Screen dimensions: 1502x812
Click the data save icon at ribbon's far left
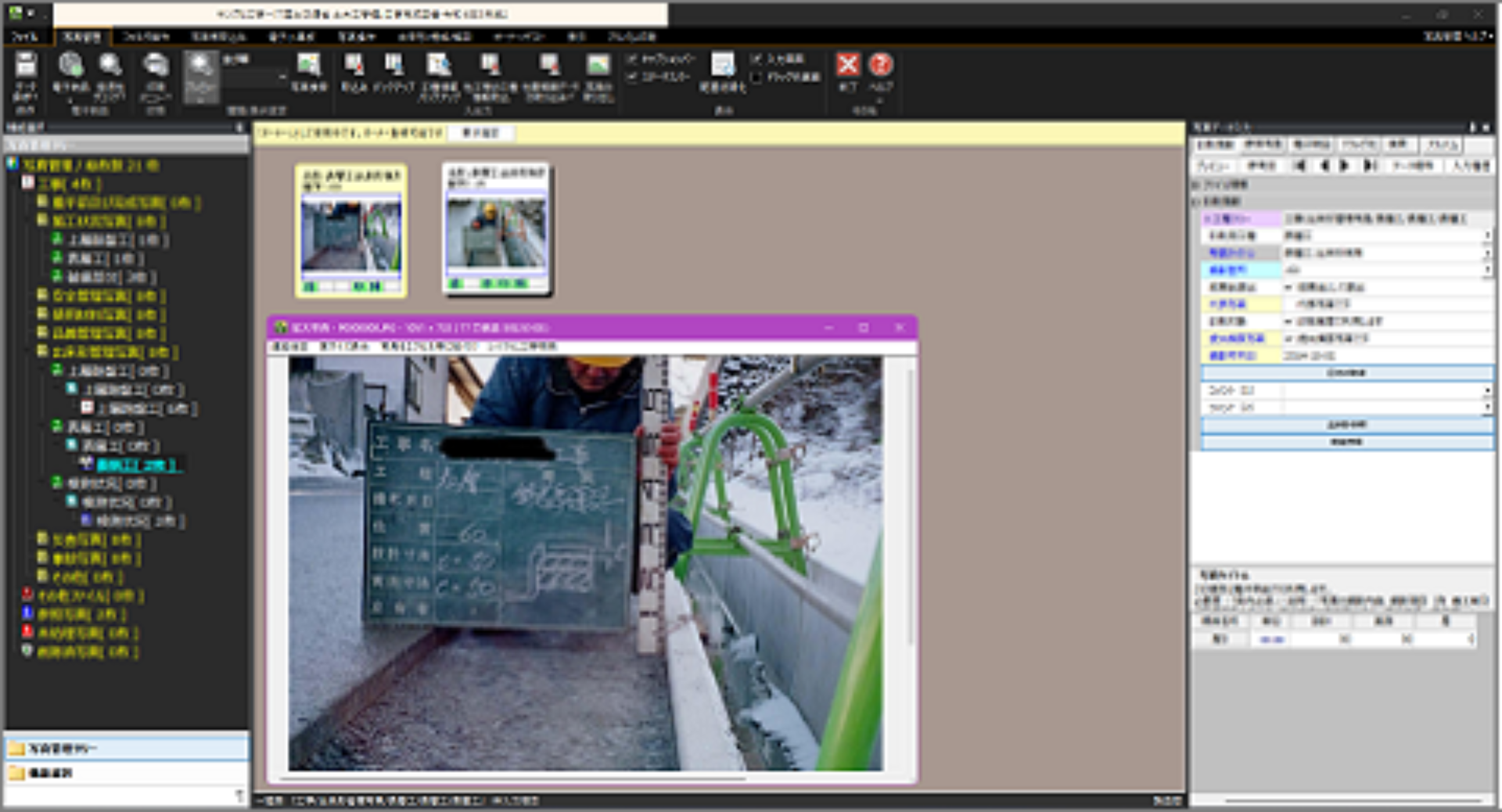[x=27, y=66]
